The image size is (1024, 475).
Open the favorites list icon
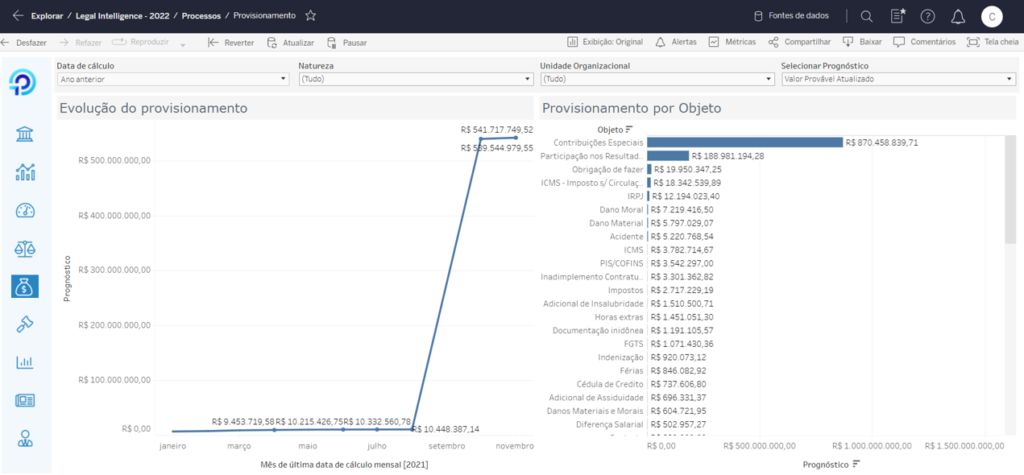(897, 16)
